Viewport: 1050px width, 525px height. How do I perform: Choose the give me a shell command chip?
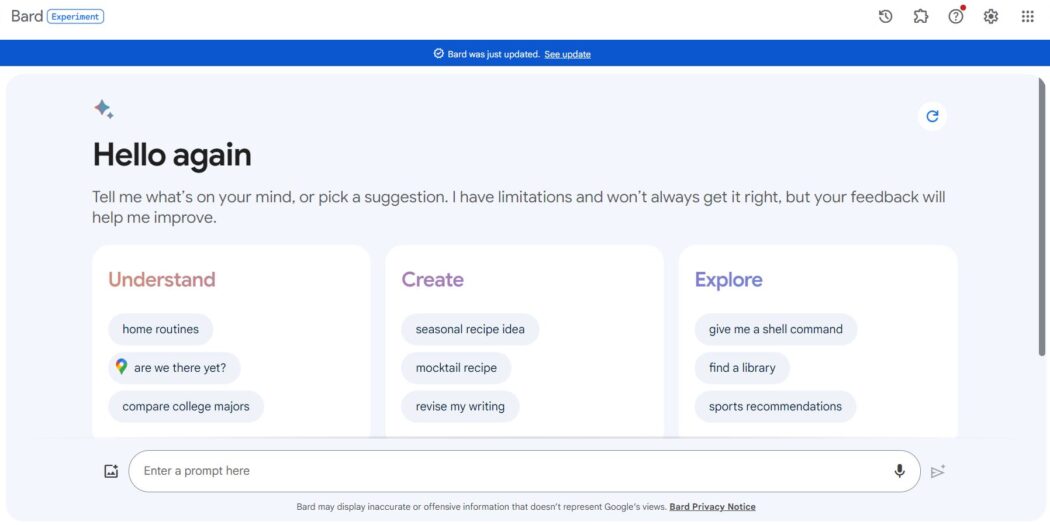click(775, 329)
